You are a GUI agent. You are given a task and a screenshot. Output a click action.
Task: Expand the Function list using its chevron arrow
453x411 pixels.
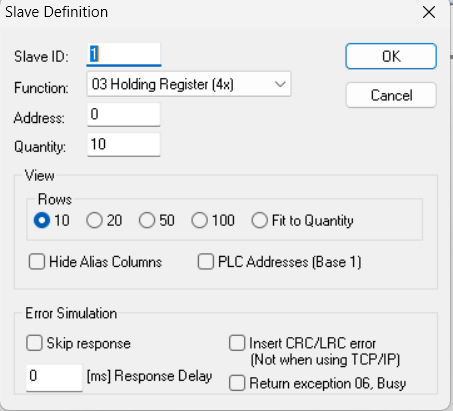(280, 84)
